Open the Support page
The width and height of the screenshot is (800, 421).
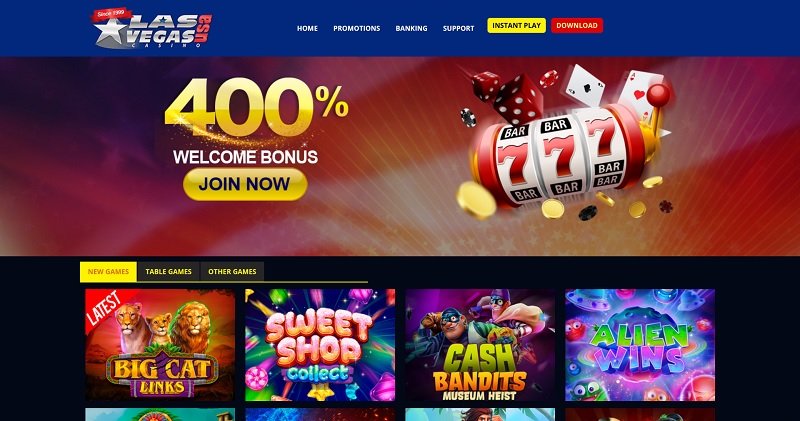coord(458,29)
